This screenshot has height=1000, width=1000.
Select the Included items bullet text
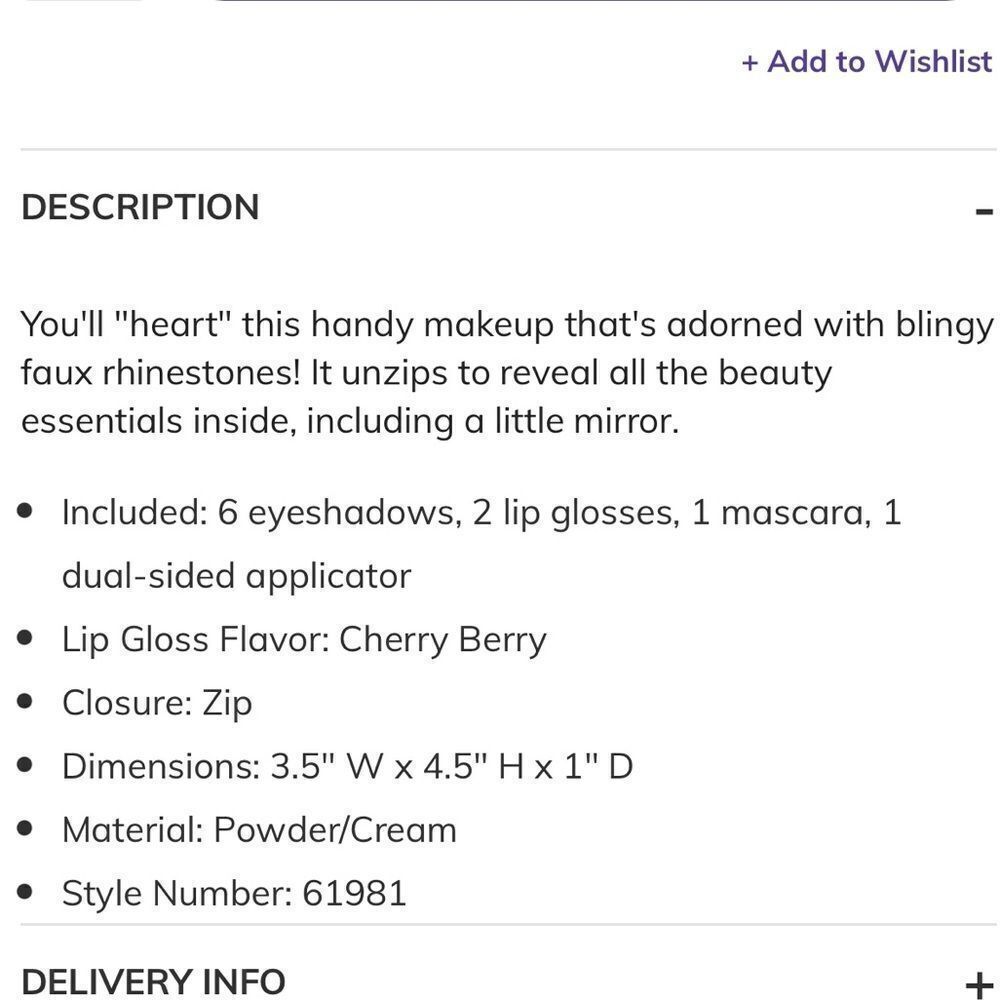tap(480, 512)
